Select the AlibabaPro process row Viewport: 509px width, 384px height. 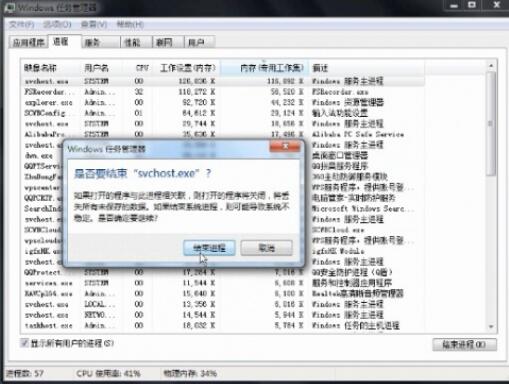click(223, 134)
